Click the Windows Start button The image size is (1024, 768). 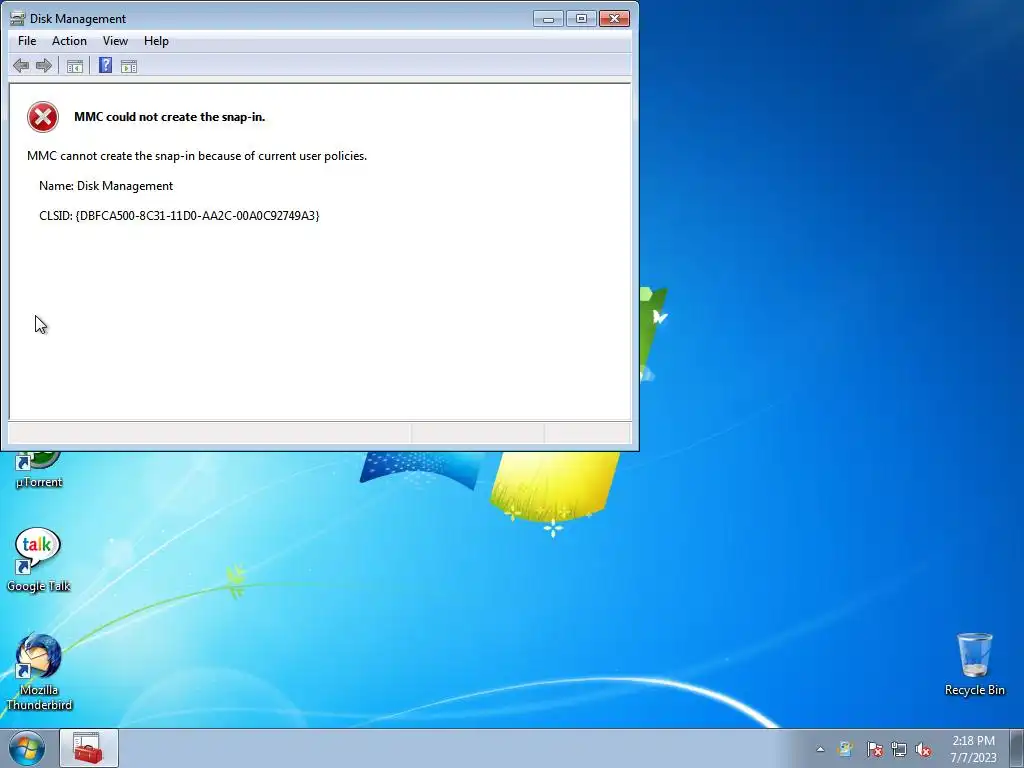tap(27, 748)
